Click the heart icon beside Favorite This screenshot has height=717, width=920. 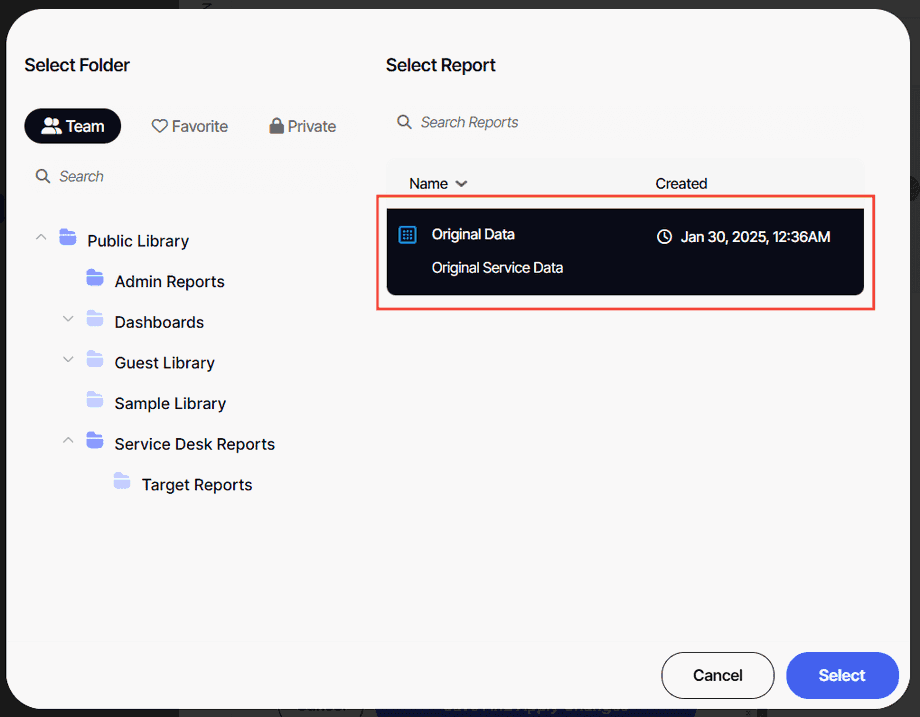160,125
